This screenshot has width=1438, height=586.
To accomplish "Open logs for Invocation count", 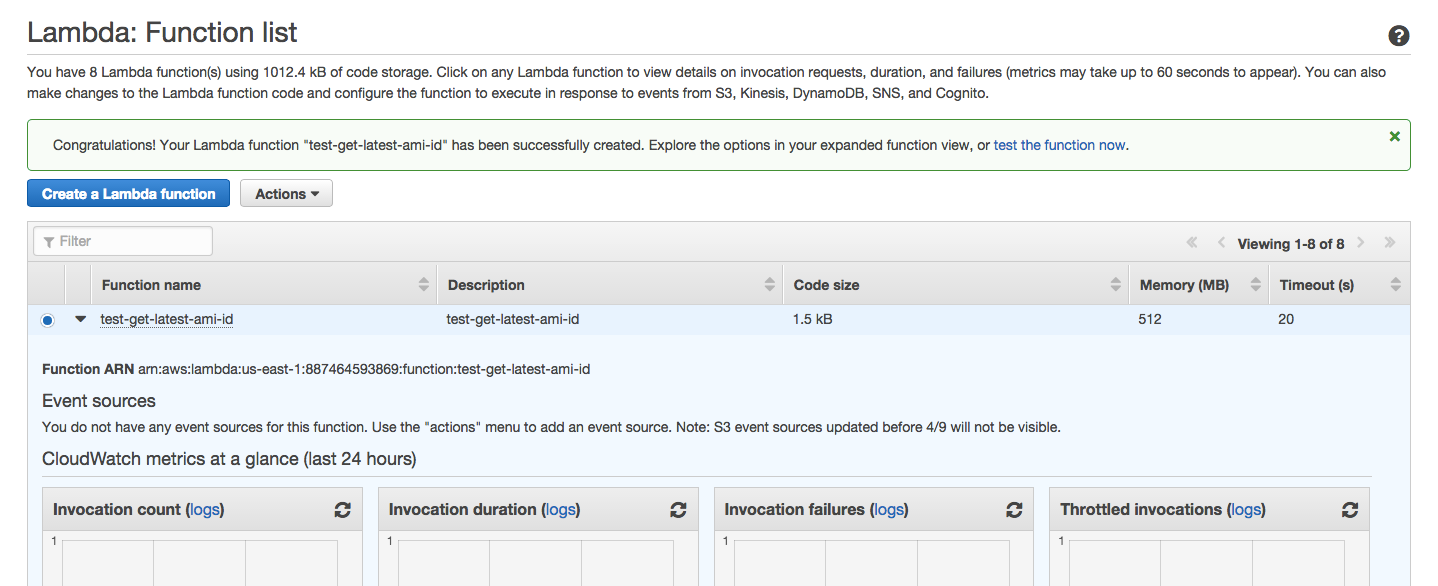I will point(204,509).
